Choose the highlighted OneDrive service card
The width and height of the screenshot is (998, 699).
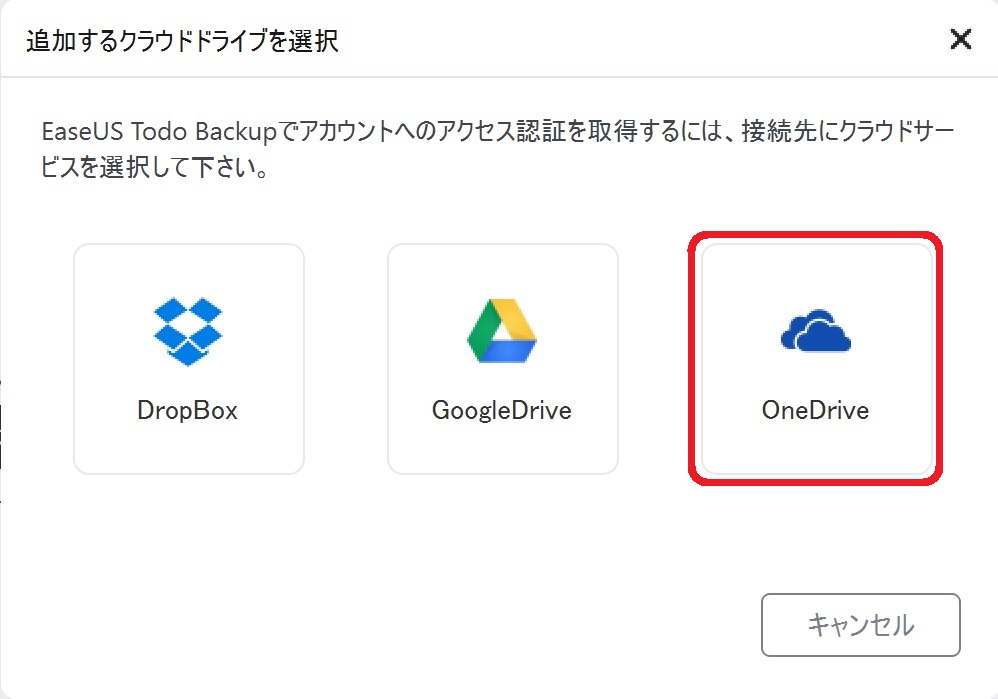[817, 359]
